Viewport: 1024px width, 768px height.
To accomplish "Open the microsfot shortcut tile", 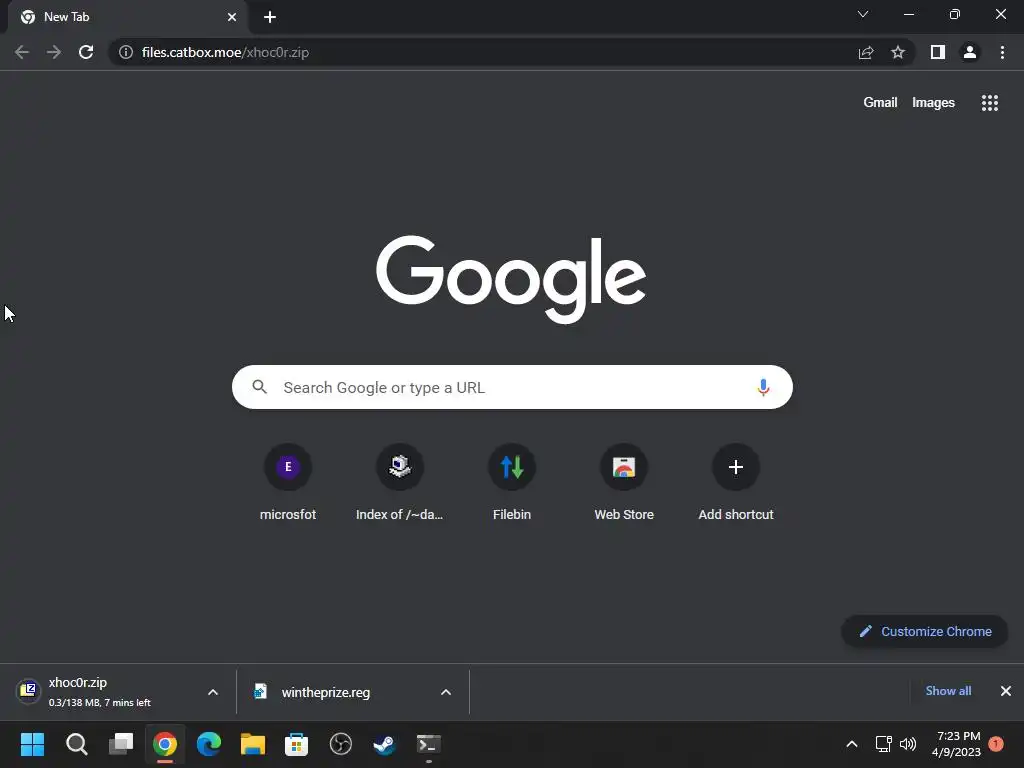I will (288, 483).
